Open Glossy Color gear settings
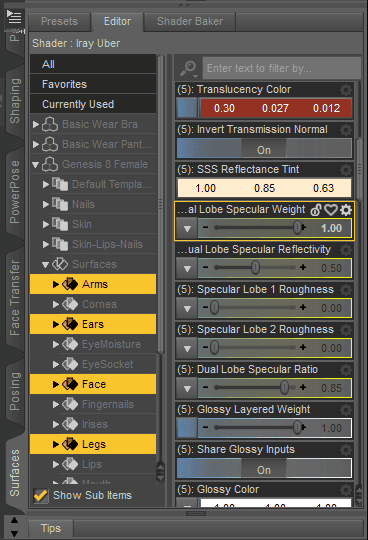368x540 pixels. [346, 489]
